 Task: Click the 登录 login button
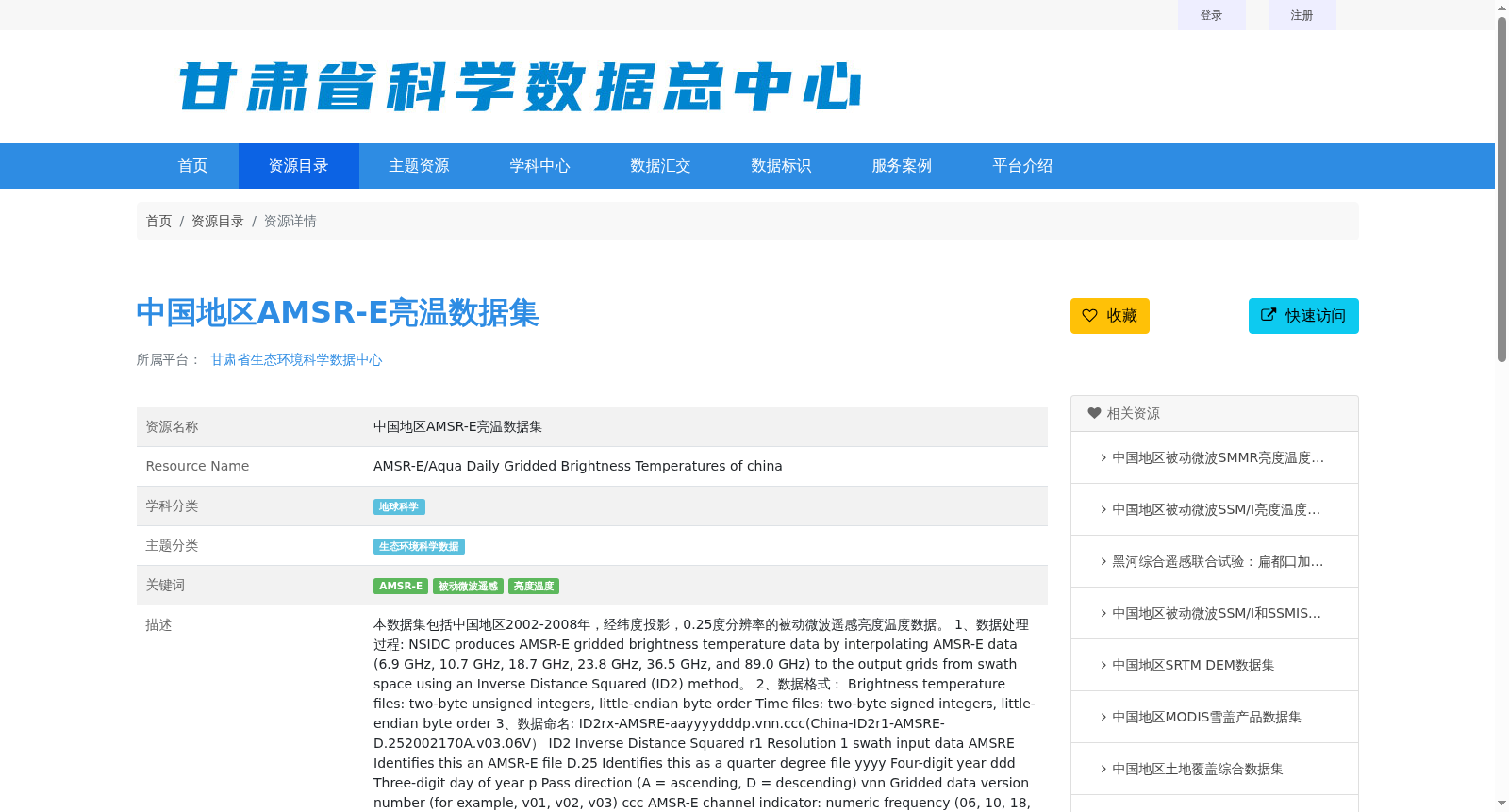coord(1212,15)
